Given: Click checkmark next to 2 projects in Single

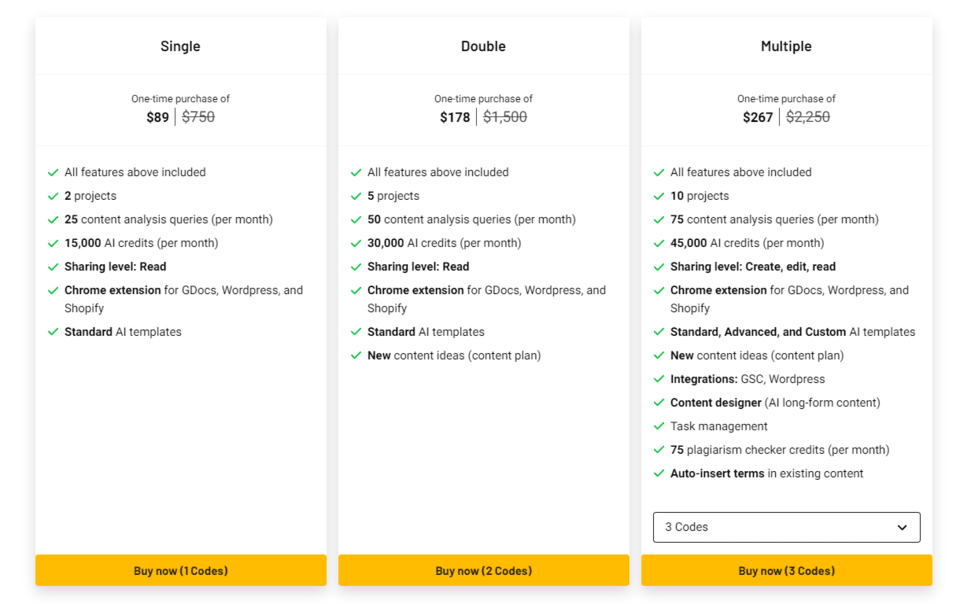Looking at the screenshot, I should pyautogui.click(x=53, y=197).
